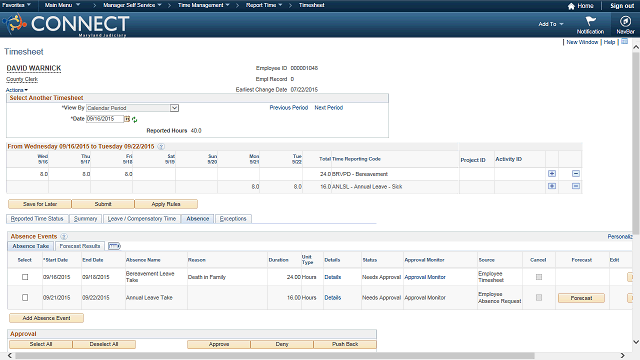Go to Next Period link

pyautogui.click(x=329, y=108)
